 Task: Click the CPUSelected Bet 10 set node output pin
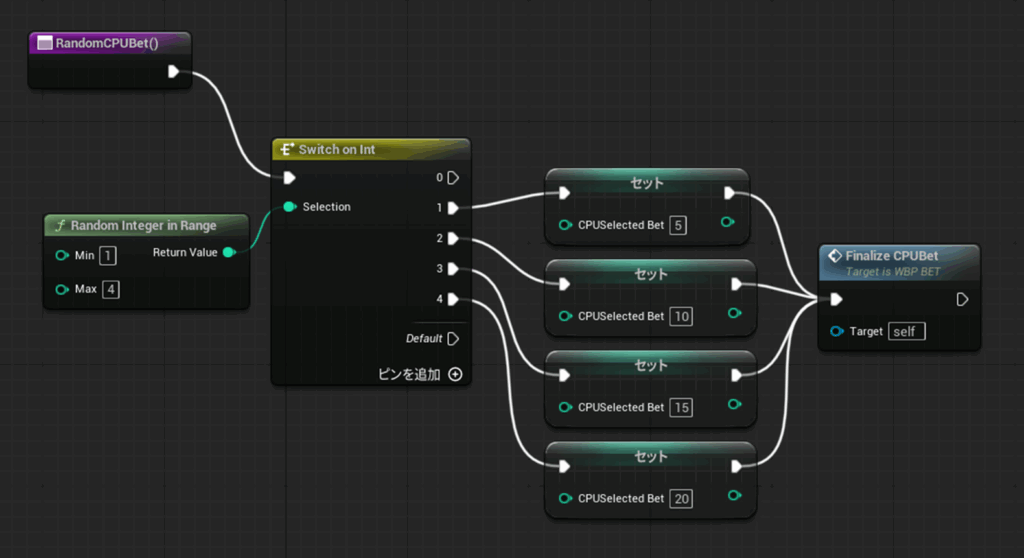(737, 284)
